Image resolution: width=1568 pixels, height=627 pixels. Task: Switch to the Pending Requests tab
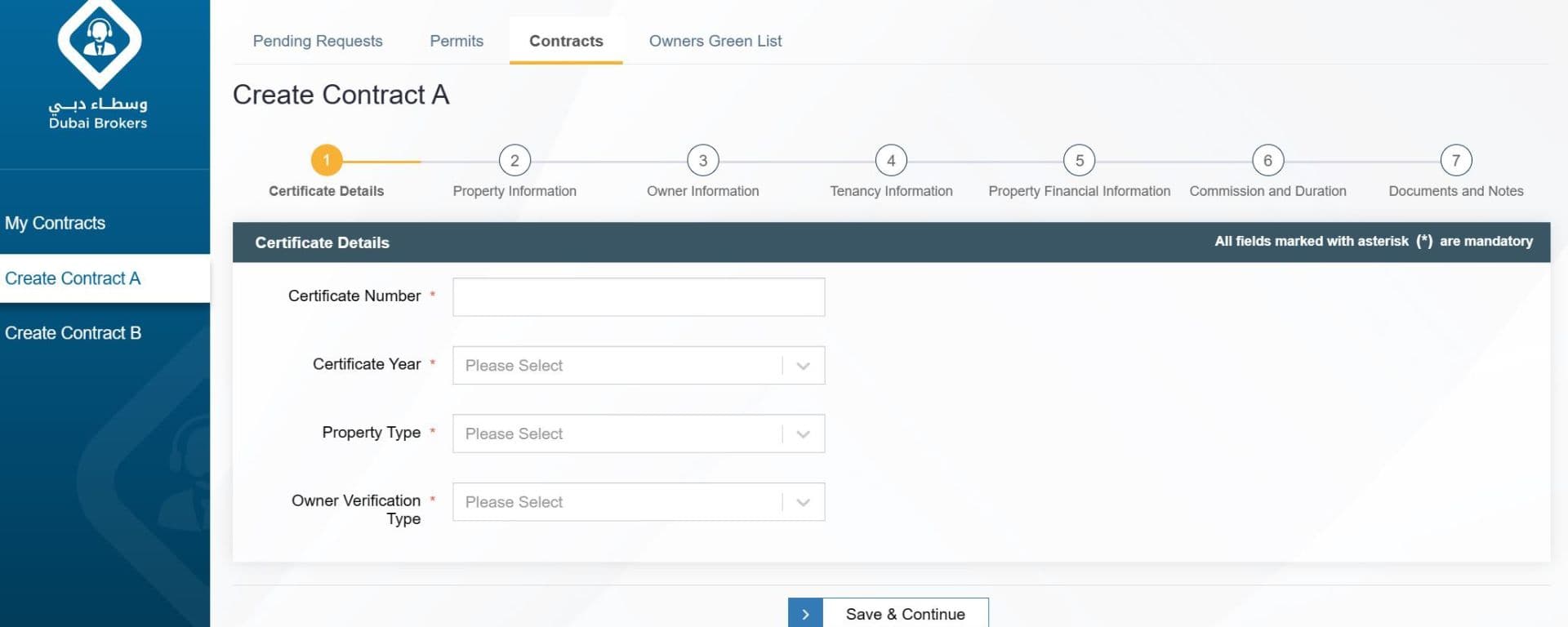(x=318, y=41)
